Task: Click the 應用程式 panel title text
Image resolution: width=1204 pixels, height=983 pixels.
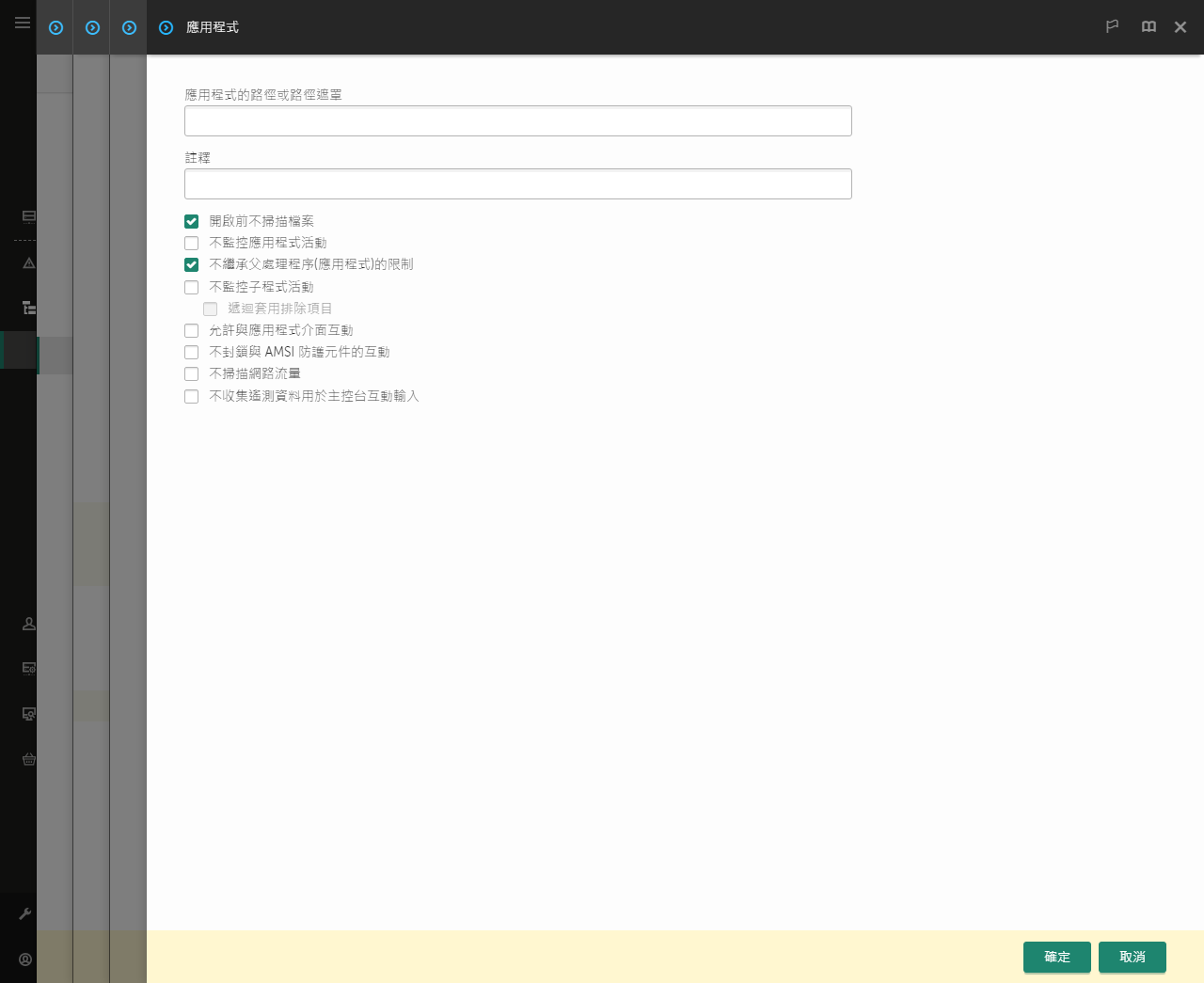Action: (x=213, y=28)
